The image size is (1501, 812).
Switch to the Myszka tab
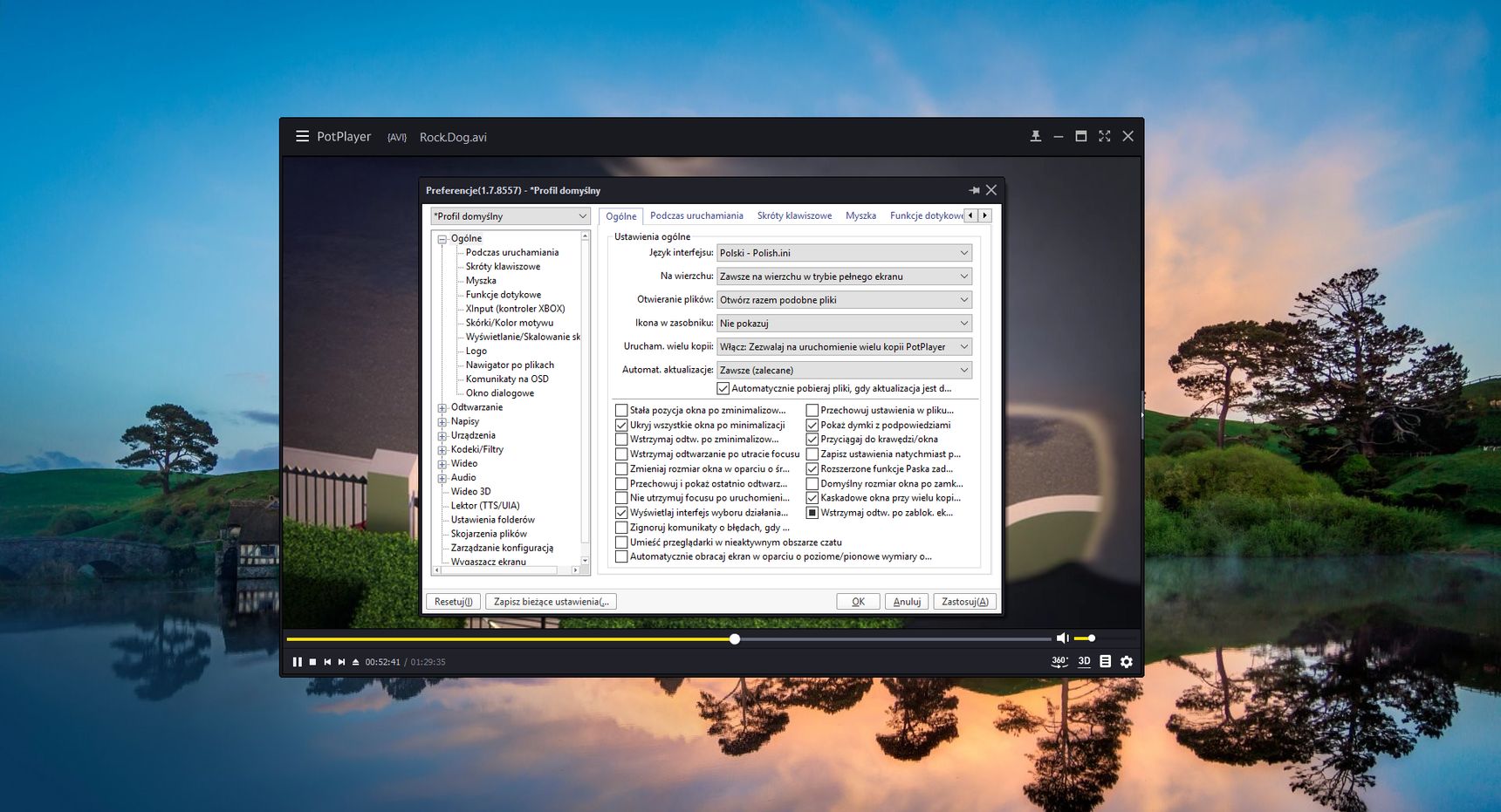pyautogui.click(x=860, y=215)
